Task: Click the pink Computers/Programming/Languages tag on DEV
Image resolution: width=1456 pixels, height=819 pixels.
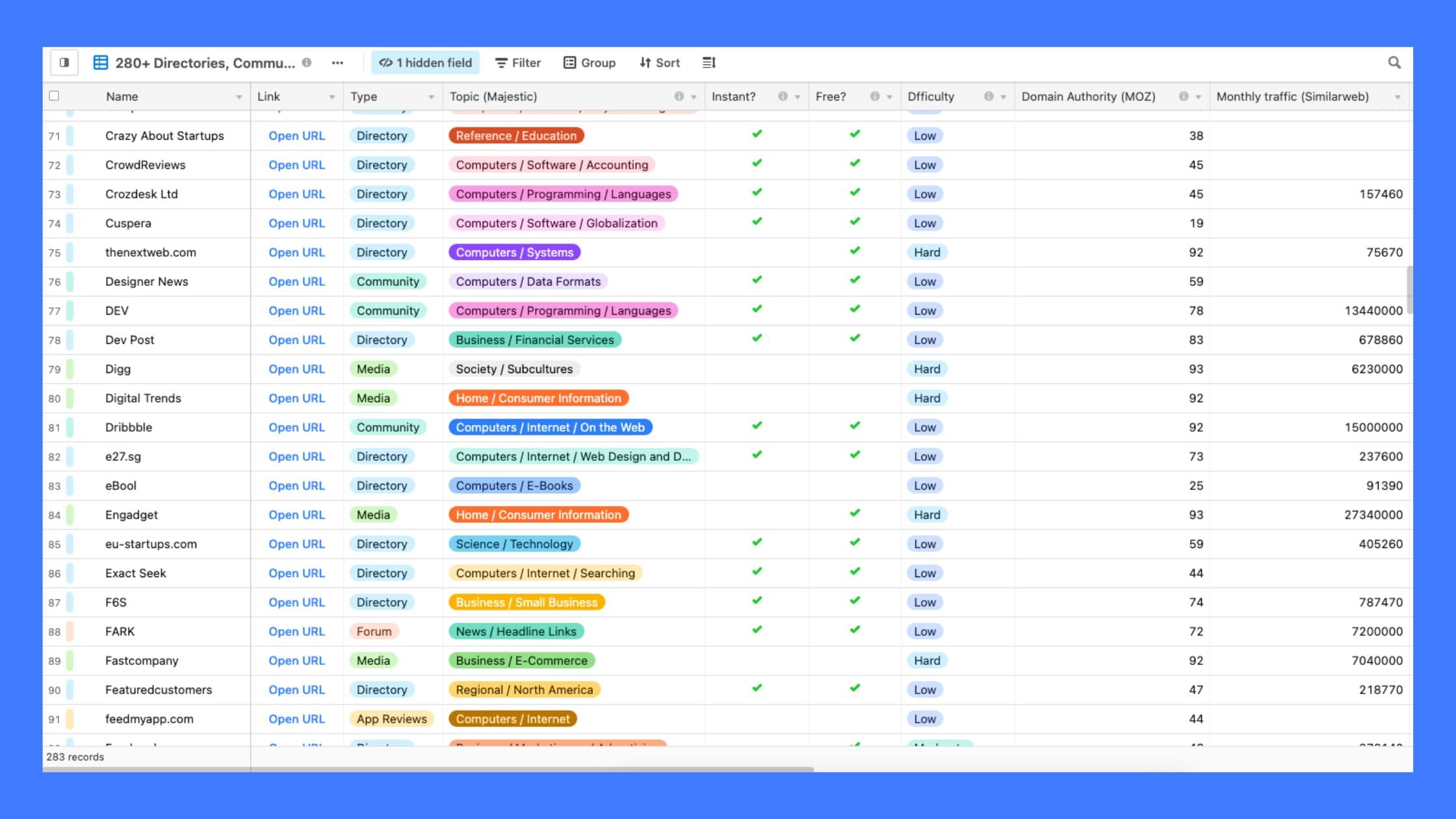Action: [x=563, y=311]
